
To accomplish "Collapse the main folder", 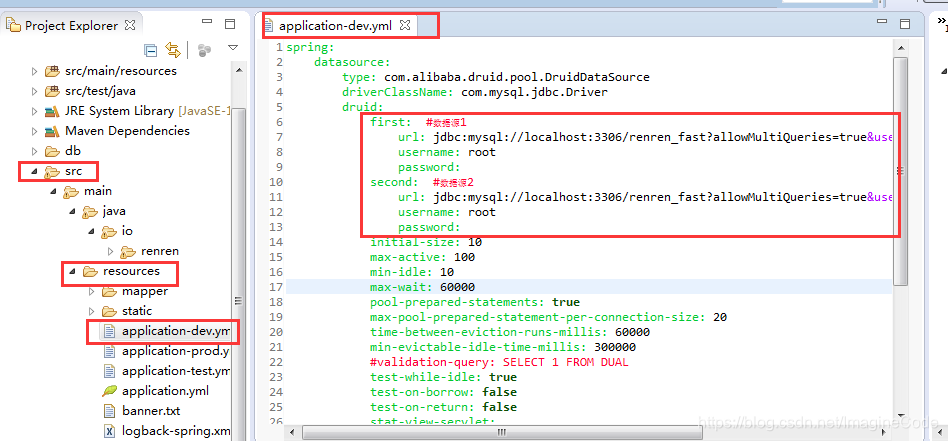I will 54,192.
